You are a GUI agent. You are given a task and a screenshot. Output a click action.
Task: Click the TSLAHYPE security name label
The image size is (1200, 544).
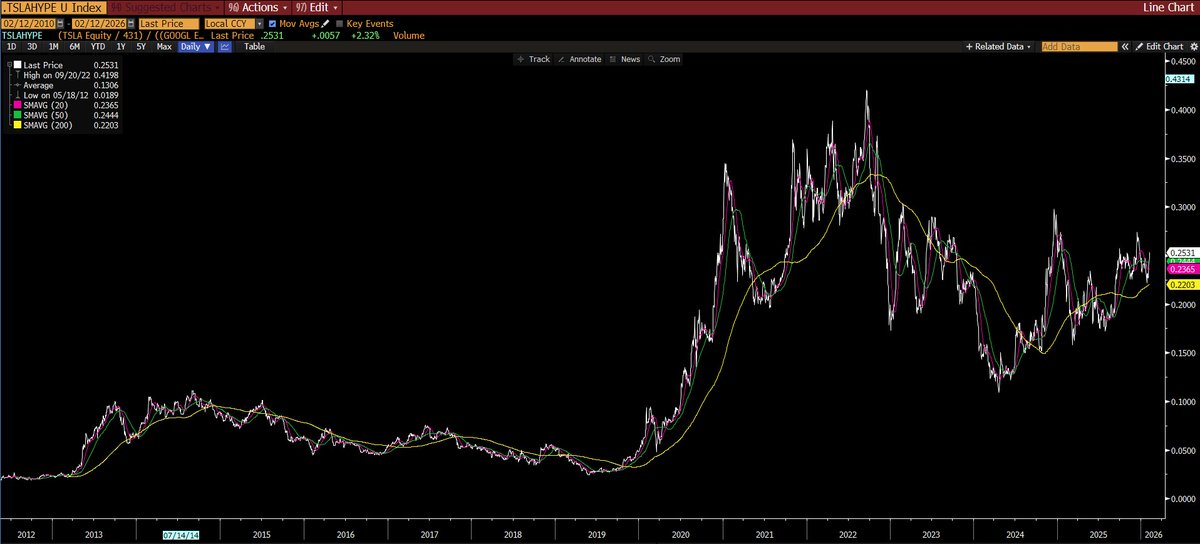point(22,36)
